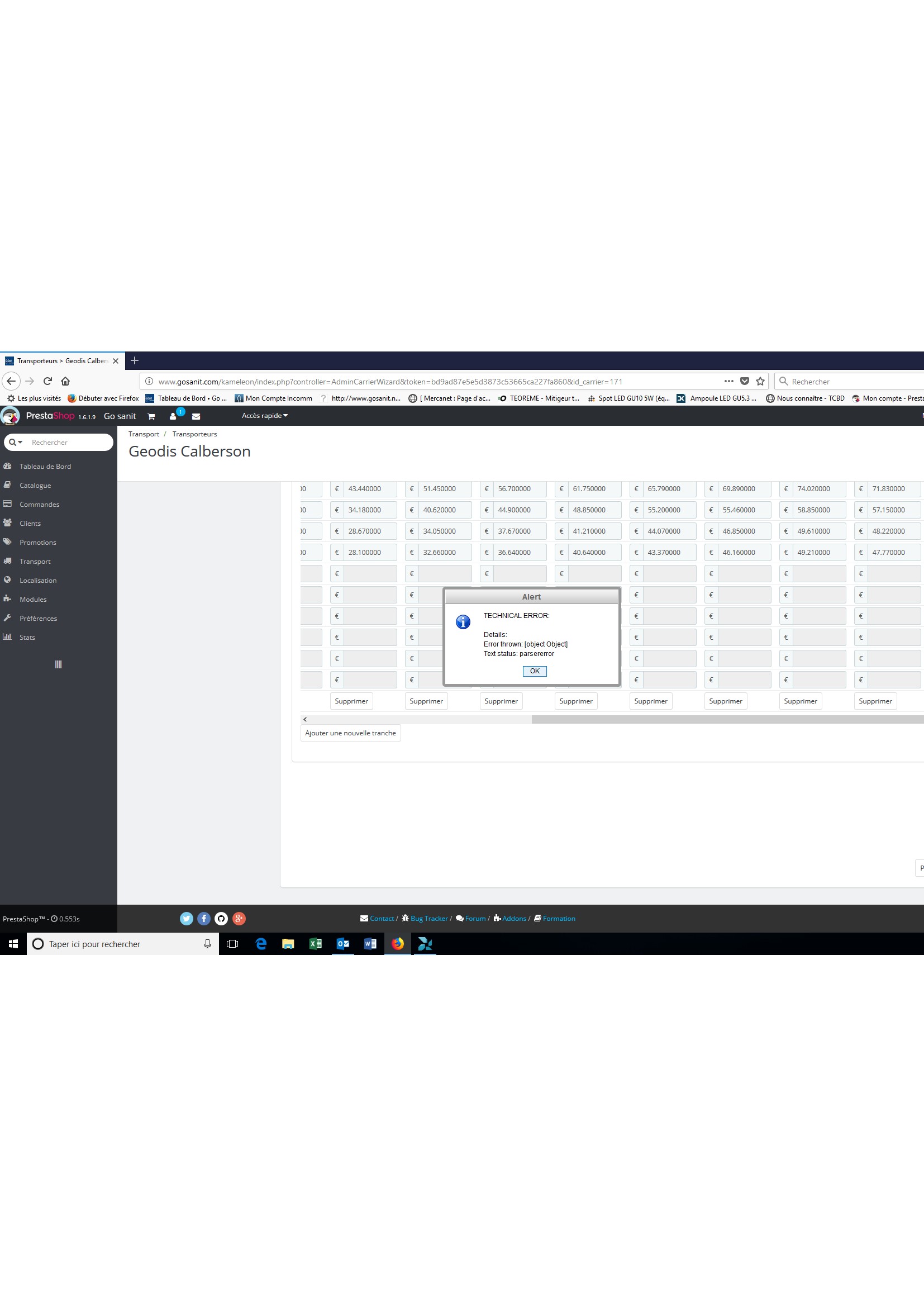This screenshot has width=924, height=1307.
Task: Open the 'Les plus visités' bookmark
Action: pos(34,398)
